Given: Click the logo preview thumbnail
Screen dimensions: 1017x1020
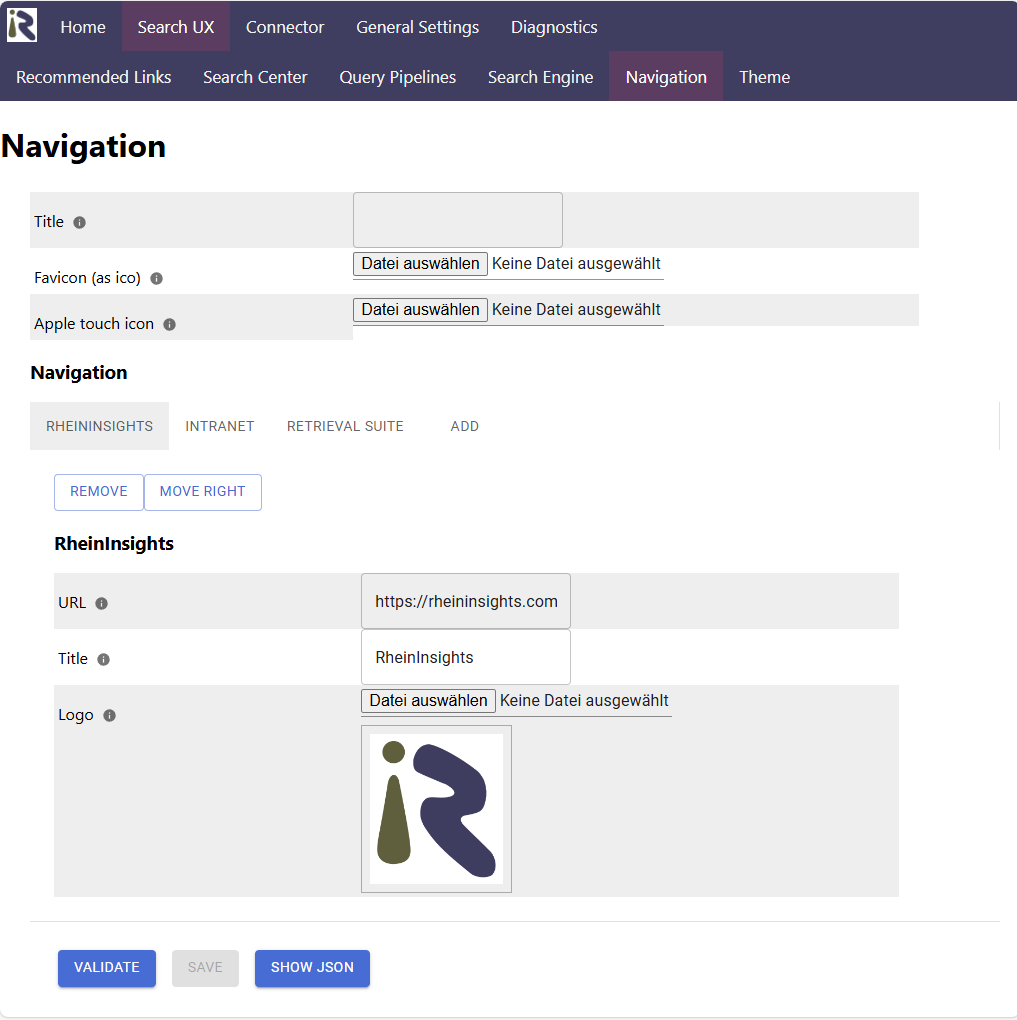Looking at the screenshot, I should point(436,809).
